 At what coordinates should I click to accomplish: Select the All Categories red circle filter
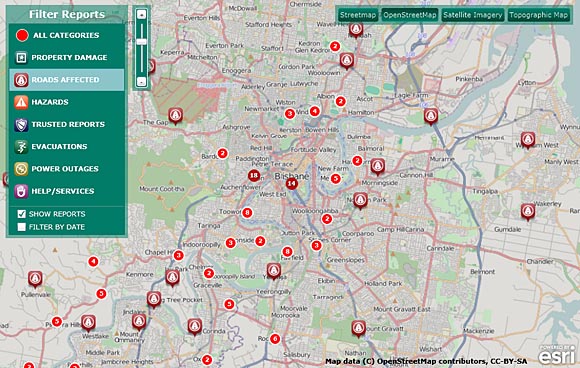(x=22, y=35)
